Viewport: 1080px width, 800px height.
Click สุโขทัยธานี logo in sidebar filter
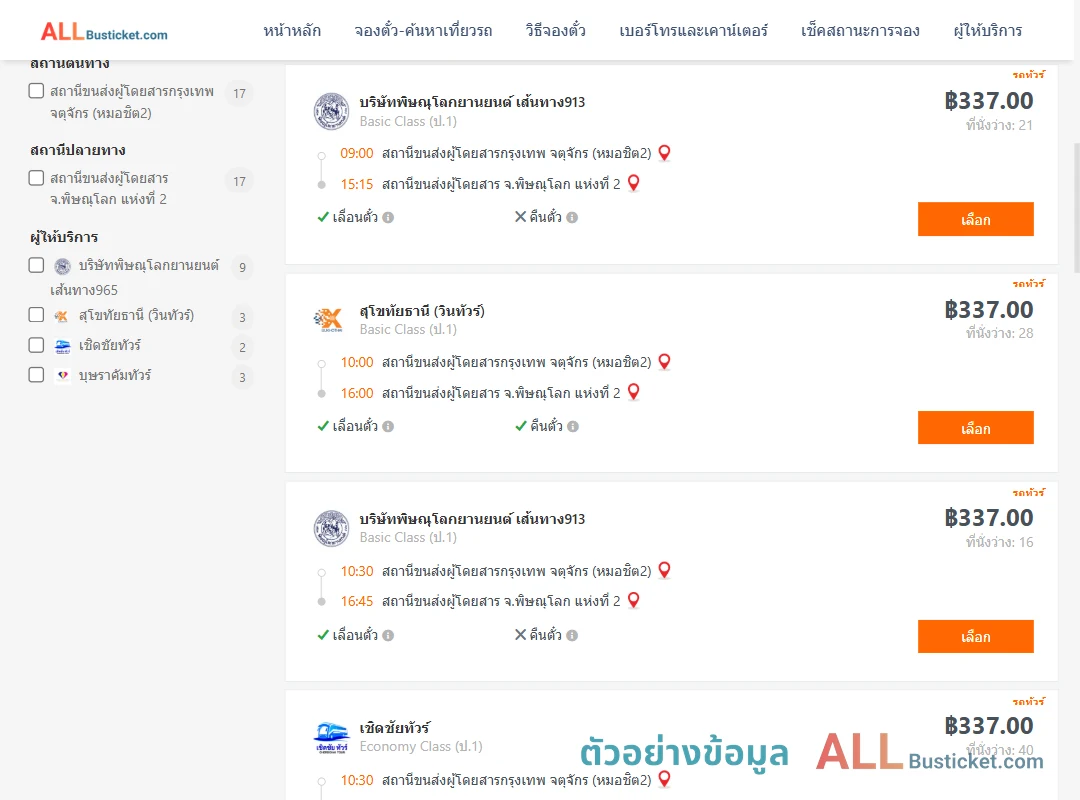pyautogui.click(x=61, y=316)
